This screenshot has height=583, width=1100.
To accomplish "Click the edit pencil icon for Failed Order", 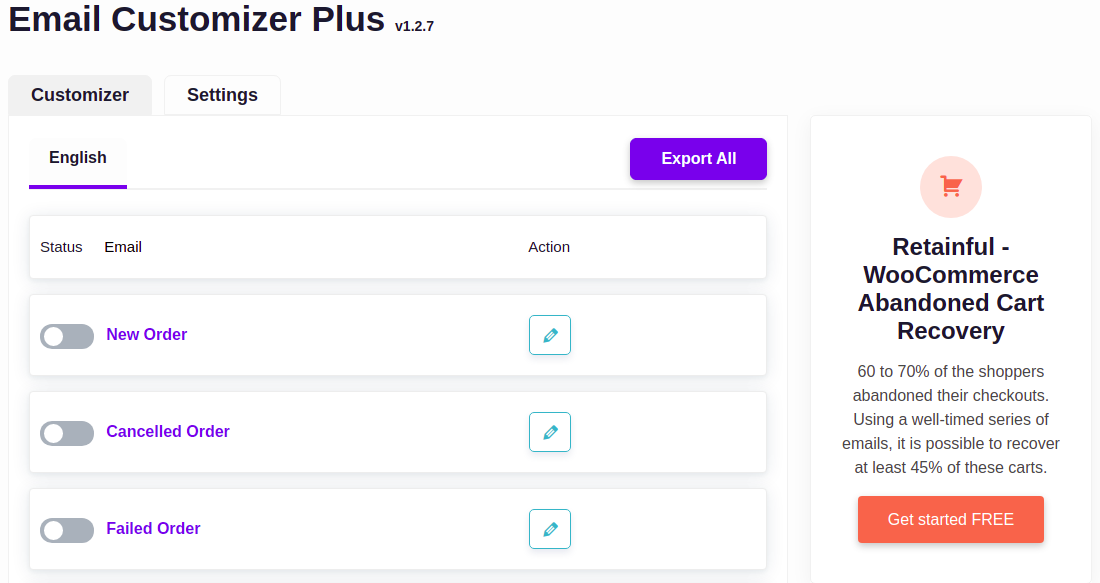I will [550, 529].
